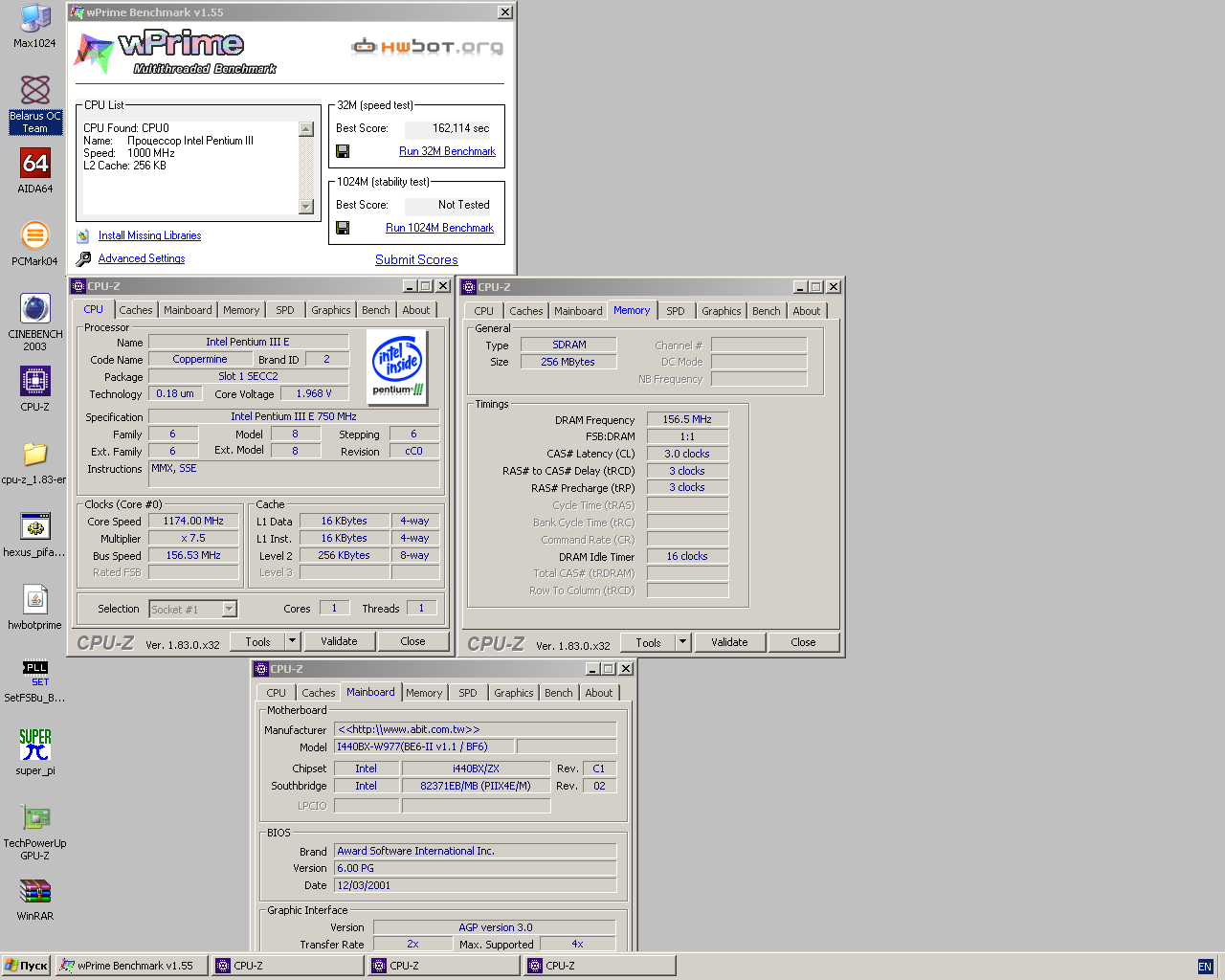
Task: Click the memory Size 256 MBytes value
Action: point(568,362)
